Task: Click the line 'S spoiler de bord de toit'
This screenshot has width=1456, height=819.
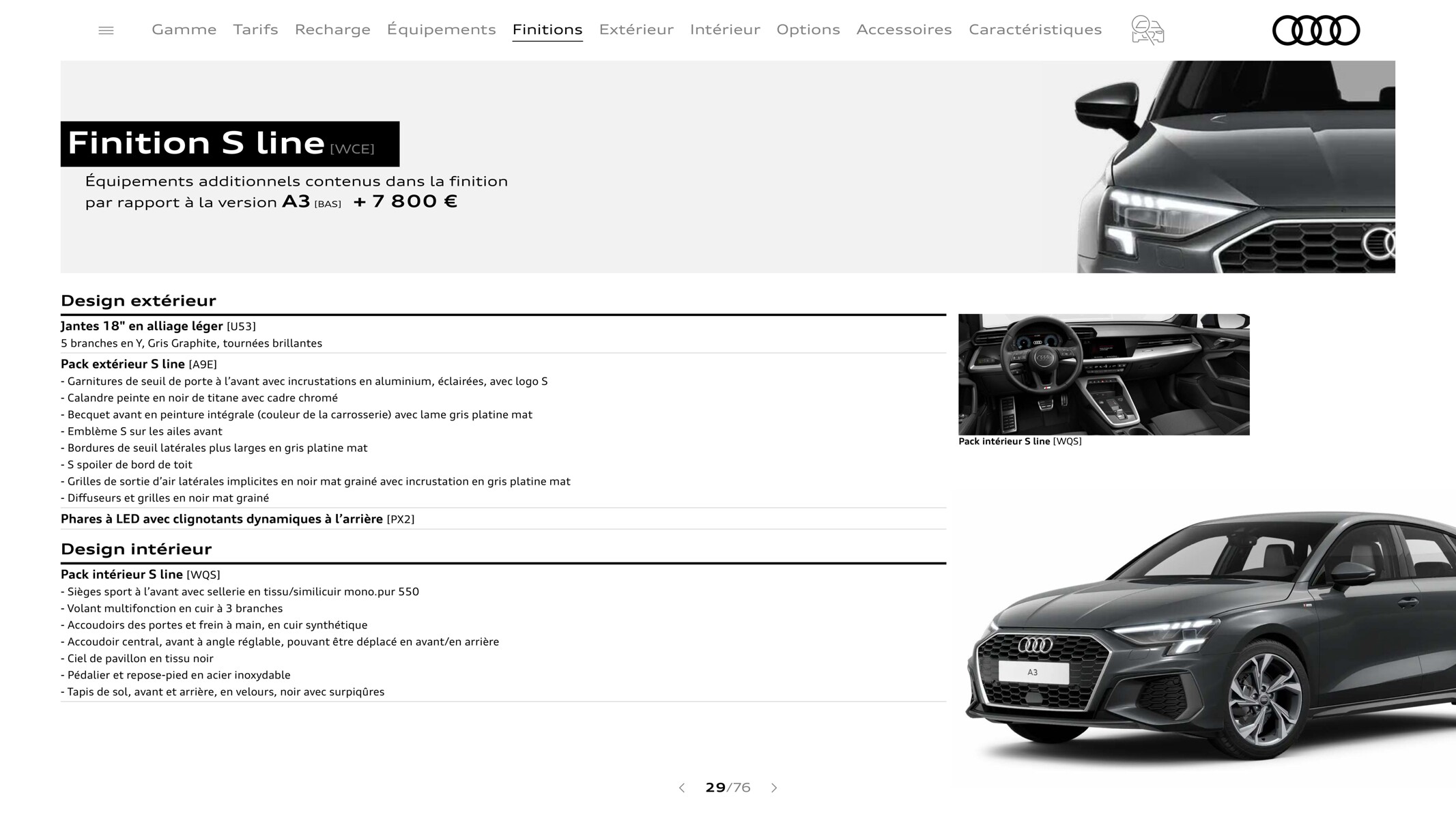Action: 127,465
